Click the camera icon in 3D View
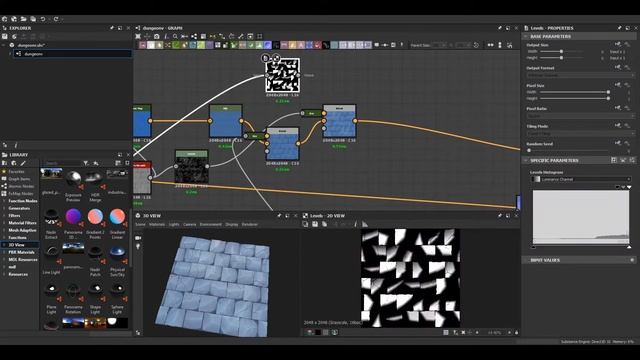 138,238
